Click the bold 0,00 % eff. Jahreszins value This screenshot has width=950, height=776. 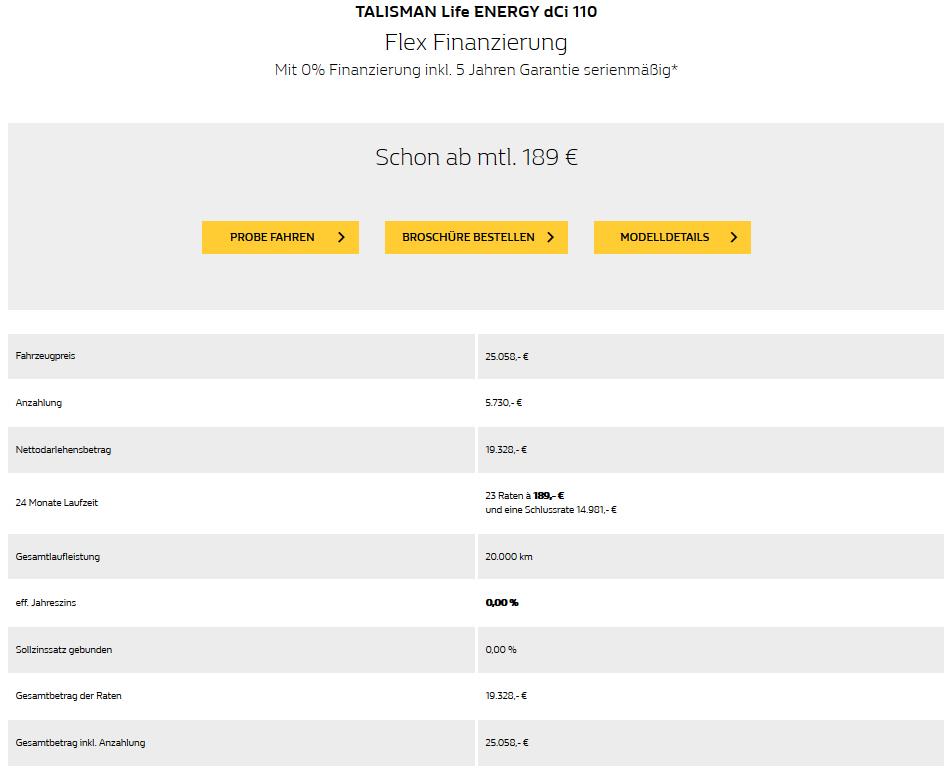point(502,603)
